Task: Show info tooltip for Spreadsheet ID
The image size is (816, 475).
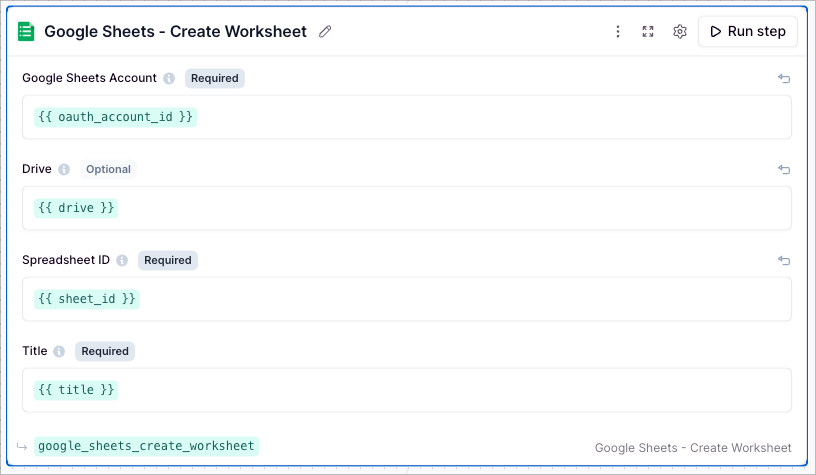Action: pos(122,261)
